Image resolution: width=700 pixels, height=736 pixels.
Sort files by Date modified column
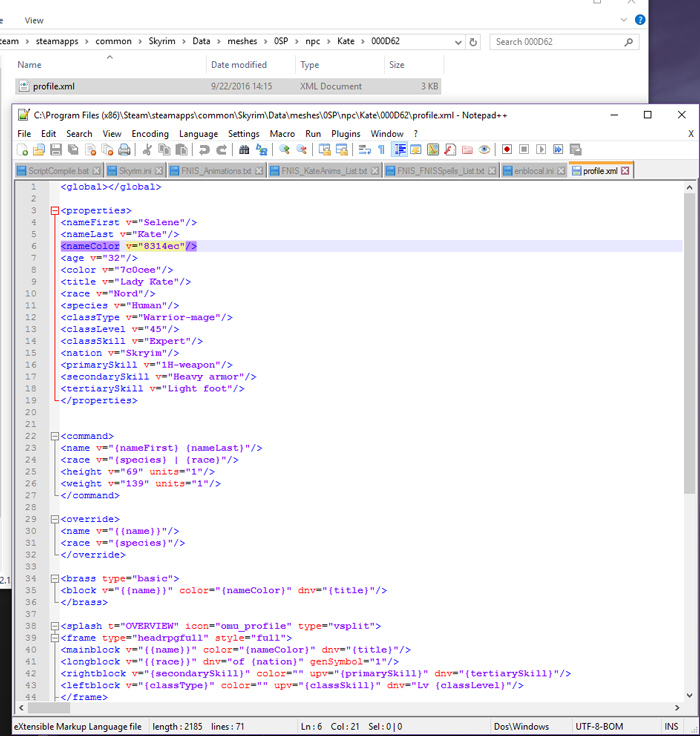pyautogui.click(x=238, y=65)
